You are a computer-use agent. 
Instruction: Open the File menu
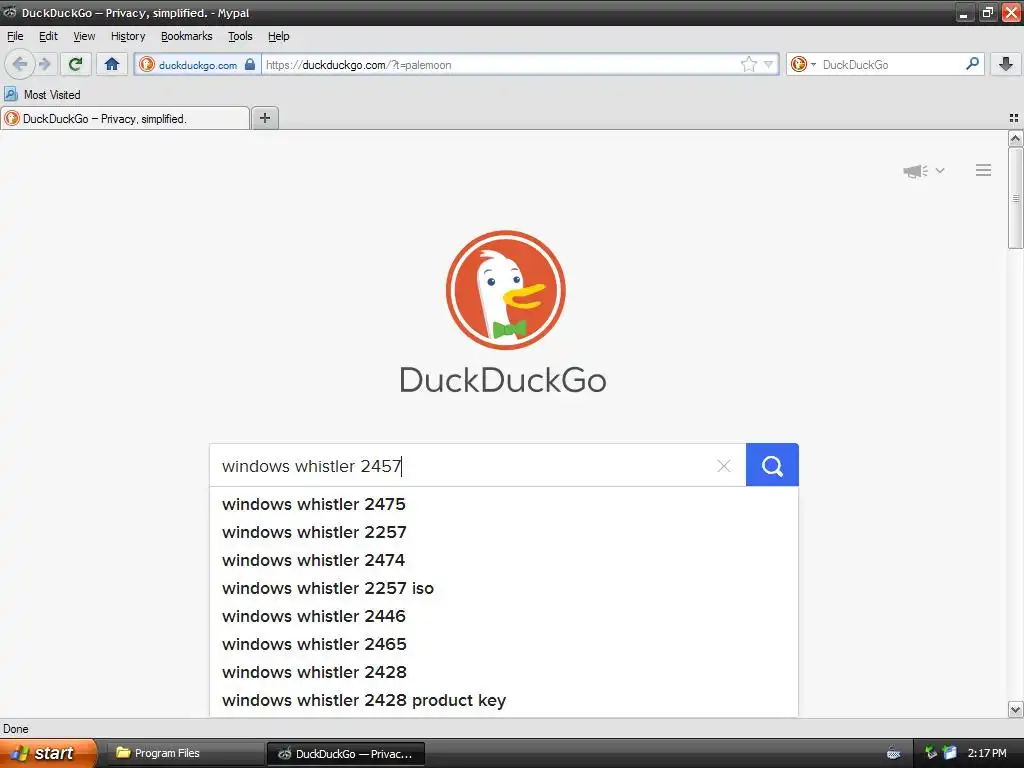(x=15, y=37)
